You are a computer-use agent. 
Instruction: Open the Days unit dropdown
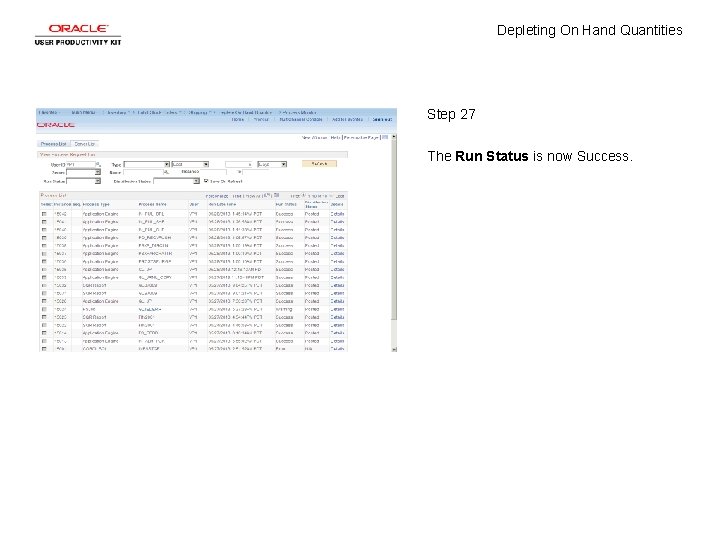(x=272, y=164)
